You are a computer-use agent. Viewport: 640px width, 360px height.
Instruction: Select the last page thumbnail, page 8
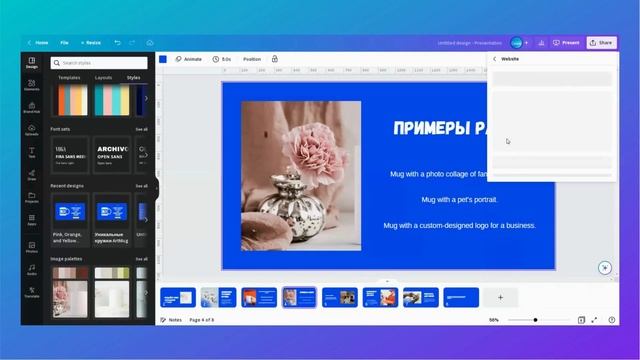461,297
